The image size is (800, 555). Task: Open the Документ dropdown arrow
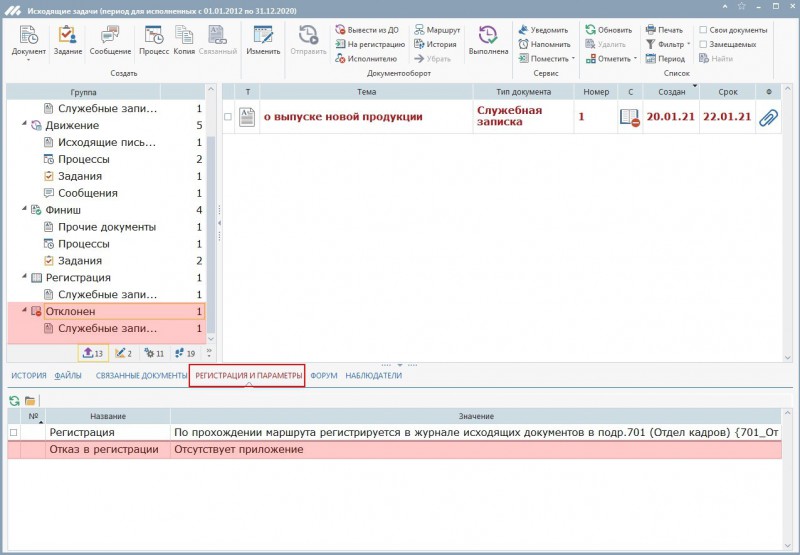pyautogui.click(x=29, y=60)
